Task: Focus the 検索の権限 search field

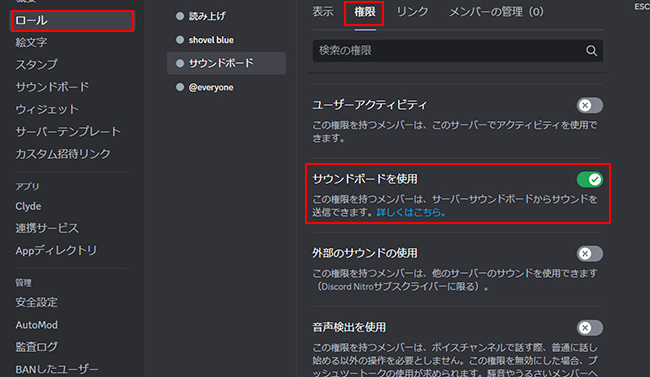Action: click(458, 51)
